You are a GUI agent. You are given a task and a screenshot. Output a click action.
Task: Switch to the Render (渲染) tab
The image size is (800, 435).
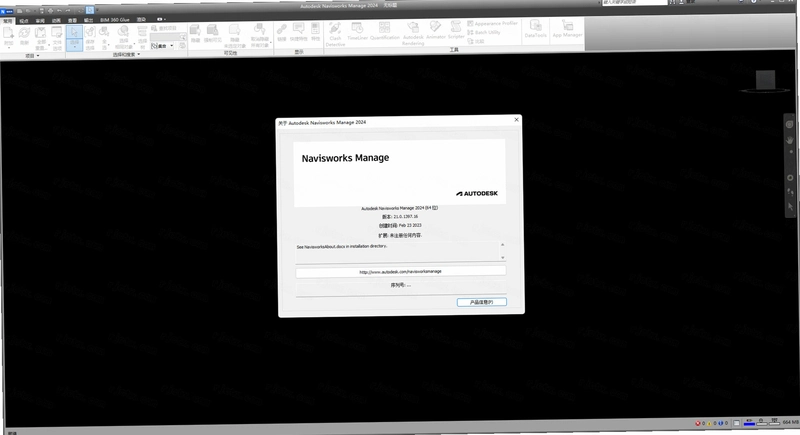[141, 20]
